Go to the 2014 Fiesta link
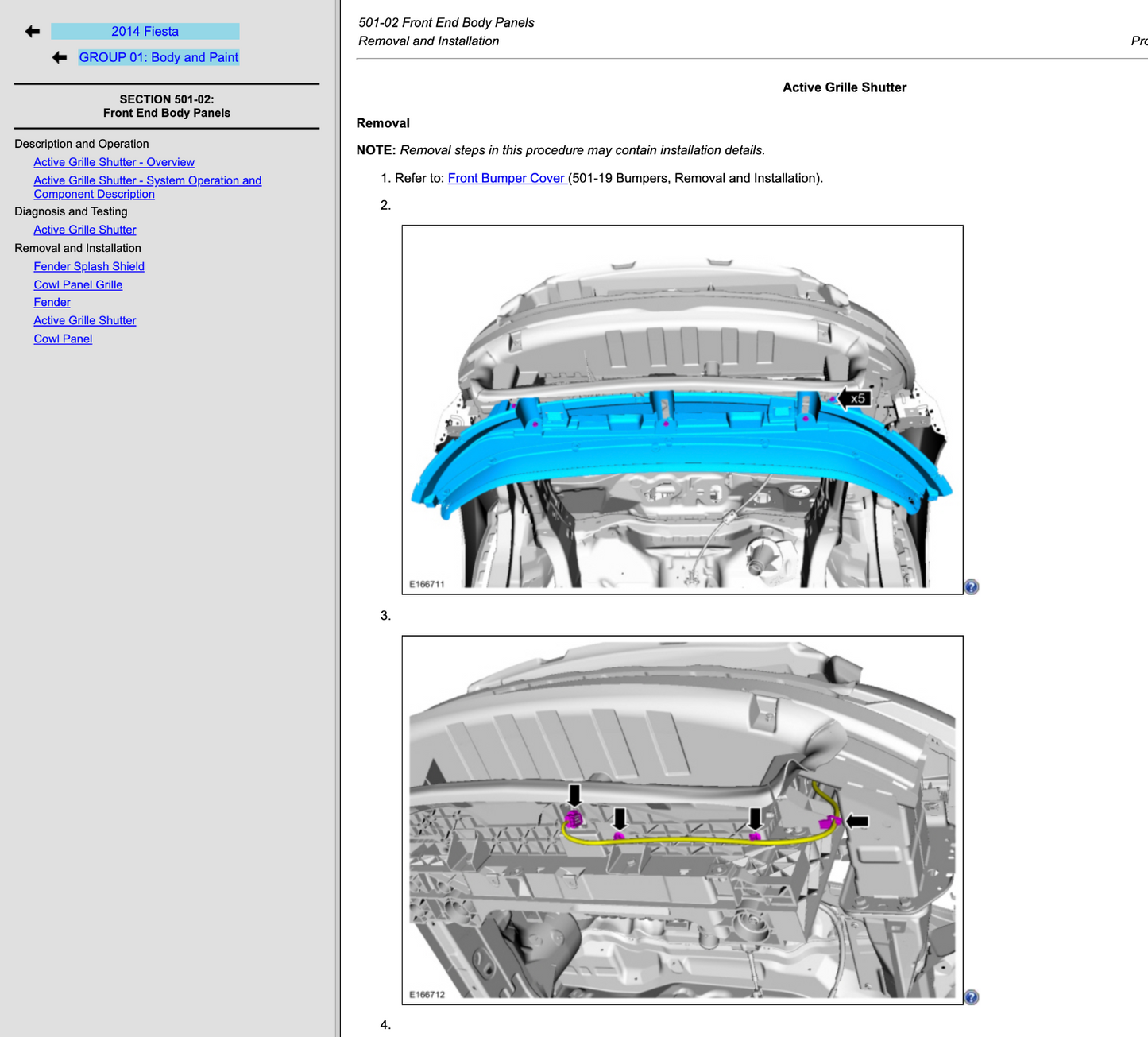The width and height of the screenshot is (1148, 1037). (x=145, y=32)
